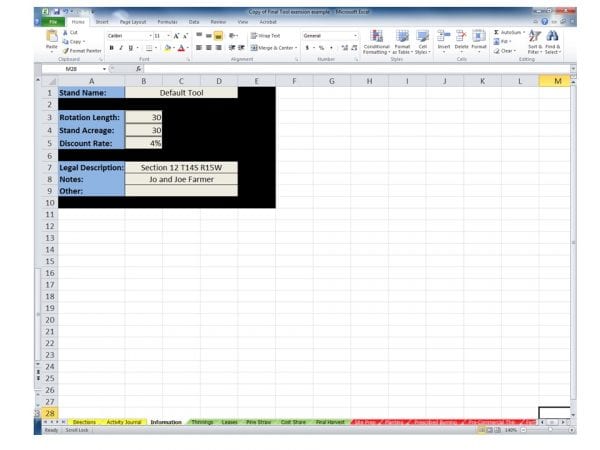Image resolution: width=600 pixels, height=450 pixels.
Task: Click the Merge & Center button
Action: pyautogui.click(x=273, y=47)
